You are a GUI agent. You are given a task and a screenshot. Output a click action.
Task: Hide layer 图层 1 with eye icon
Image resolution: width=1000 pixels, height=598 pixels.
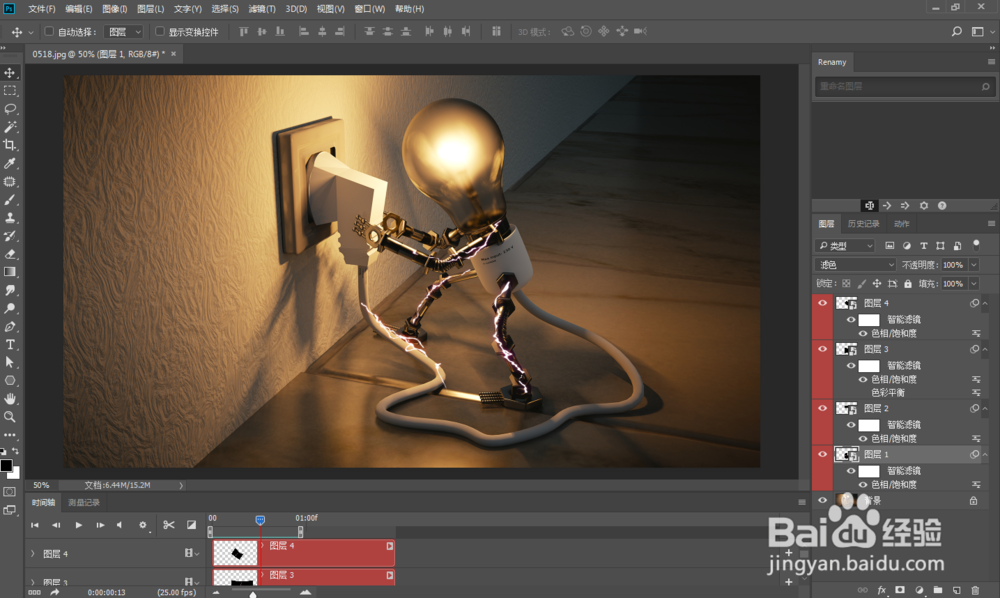pyautogui.click(x=822, y=454)
